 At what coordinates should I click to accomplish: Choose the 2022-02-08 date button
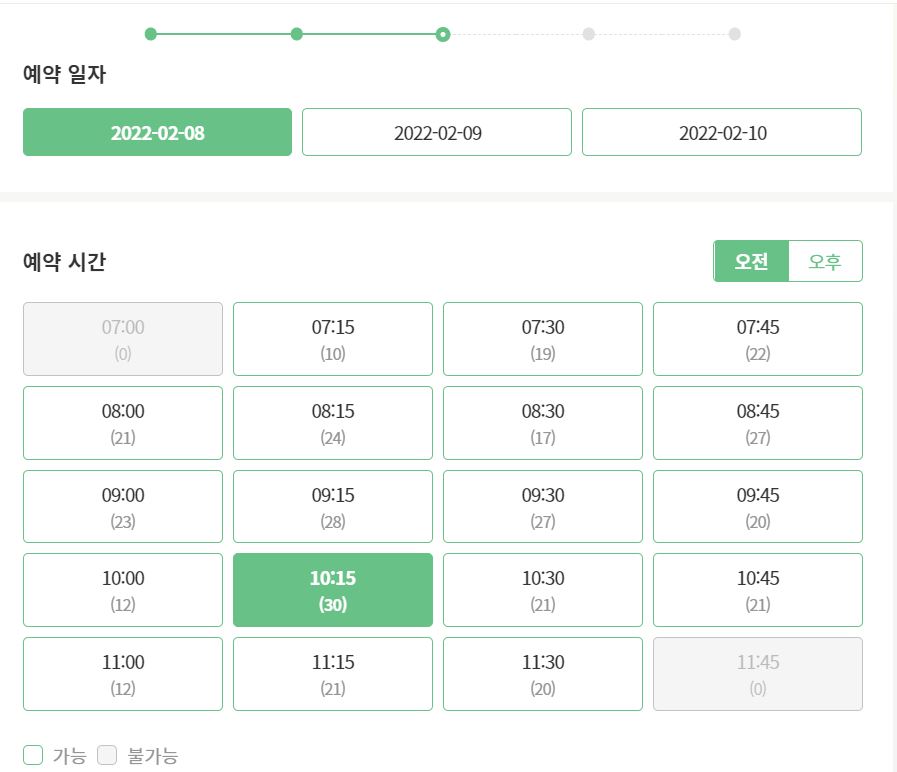[x=157, y=132]
